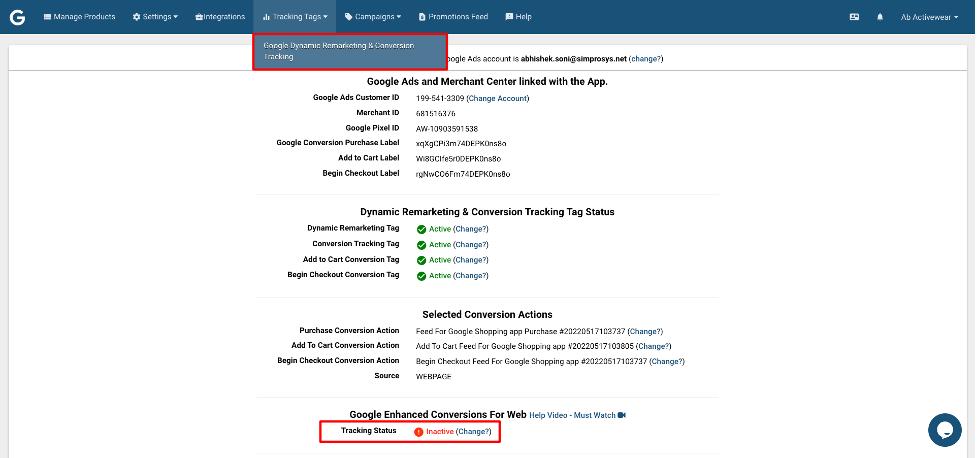Select Add to Cart Label value
977x458 pixels.
point(459,159)
